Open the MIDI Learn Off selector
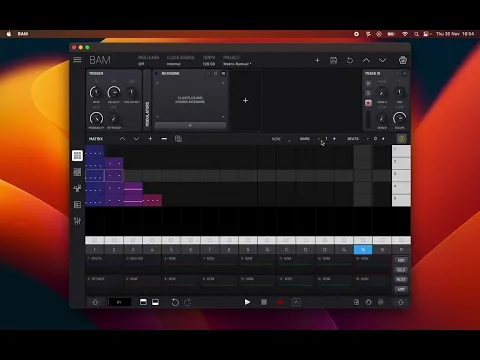The width and height of the screenshot is (480, 360). pyautogui.click(x=148, y=61)
